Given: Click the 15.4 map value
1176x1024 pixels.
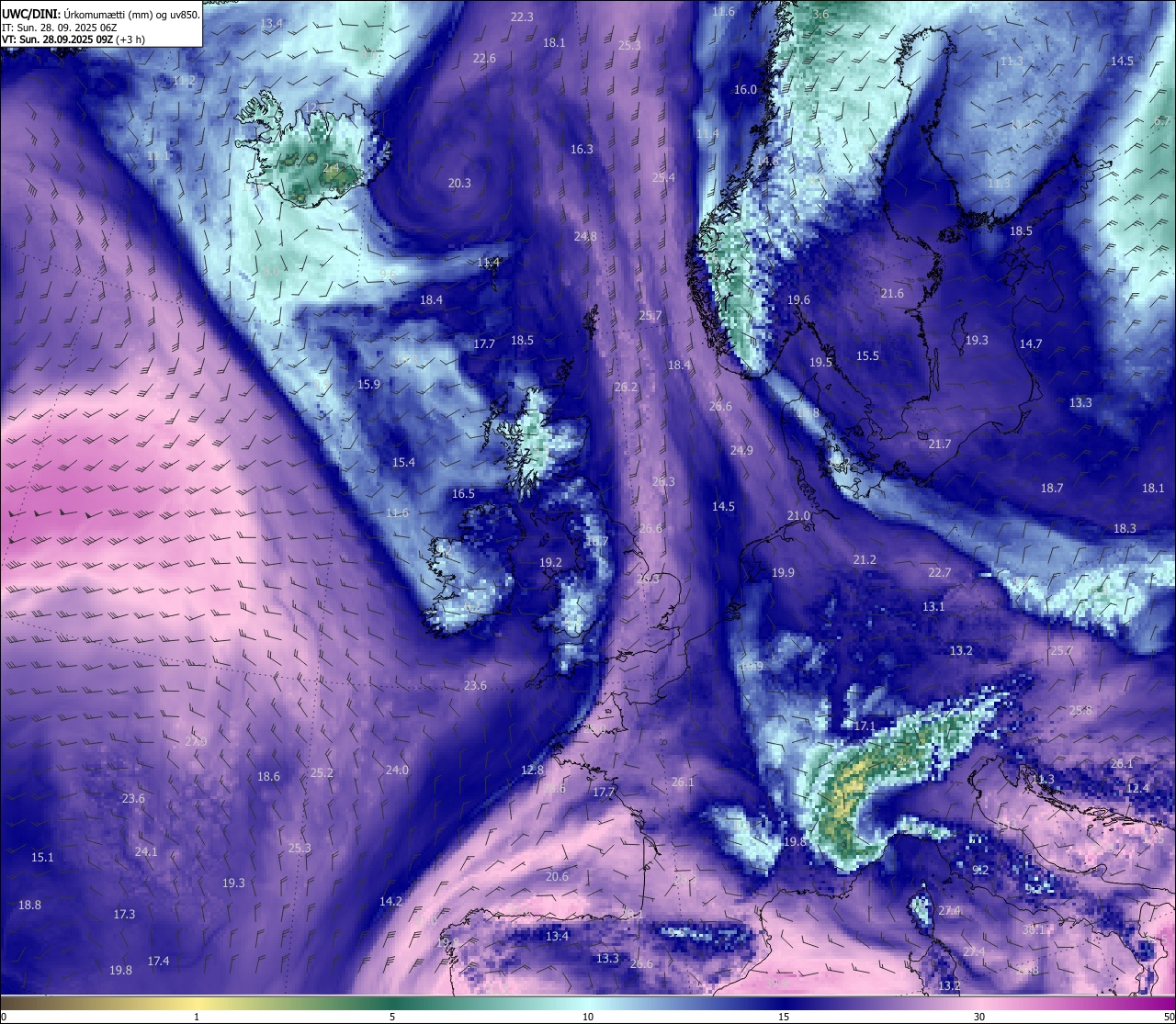Looking at the screenshot, I should (x=403, y=462).
